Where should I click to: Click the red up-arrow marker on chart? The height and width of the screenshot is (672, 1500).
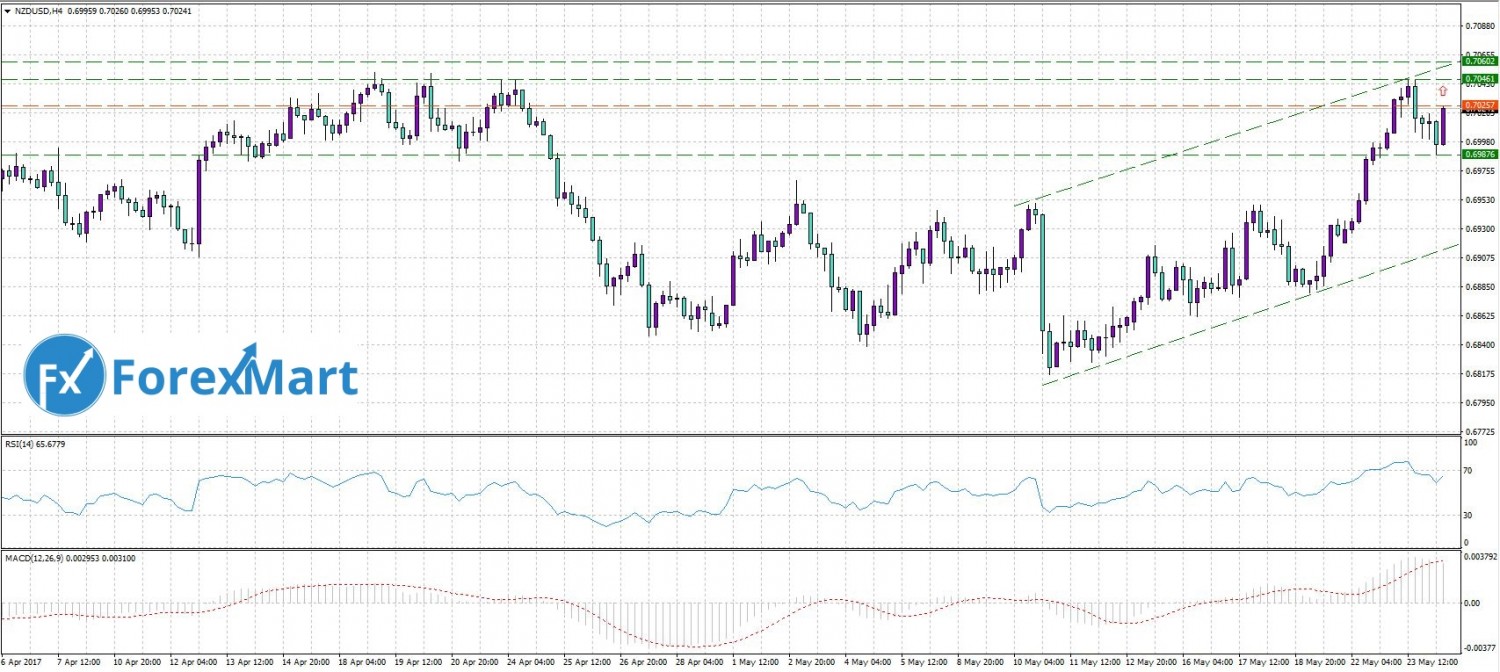pyautogui.click(x=1443, y=91)
